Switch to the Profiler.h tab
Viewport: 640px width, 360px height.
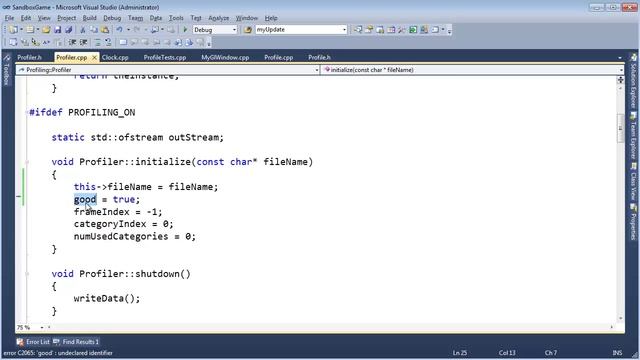pyautogui.click(x=29, y=58)
